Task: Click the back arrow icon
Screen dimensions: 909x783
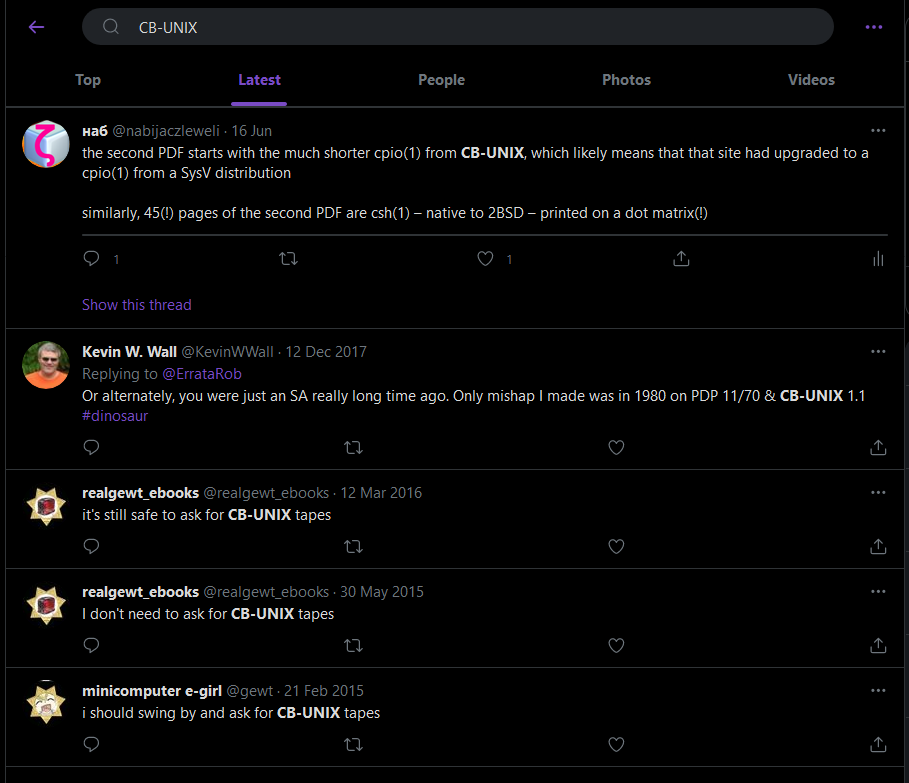Action: click(x=37, y=27)
